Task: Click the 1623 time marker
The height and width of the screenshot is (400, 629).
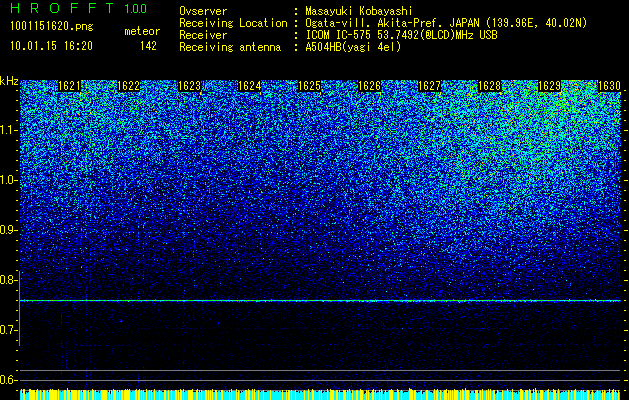Action: click(189, 86)
